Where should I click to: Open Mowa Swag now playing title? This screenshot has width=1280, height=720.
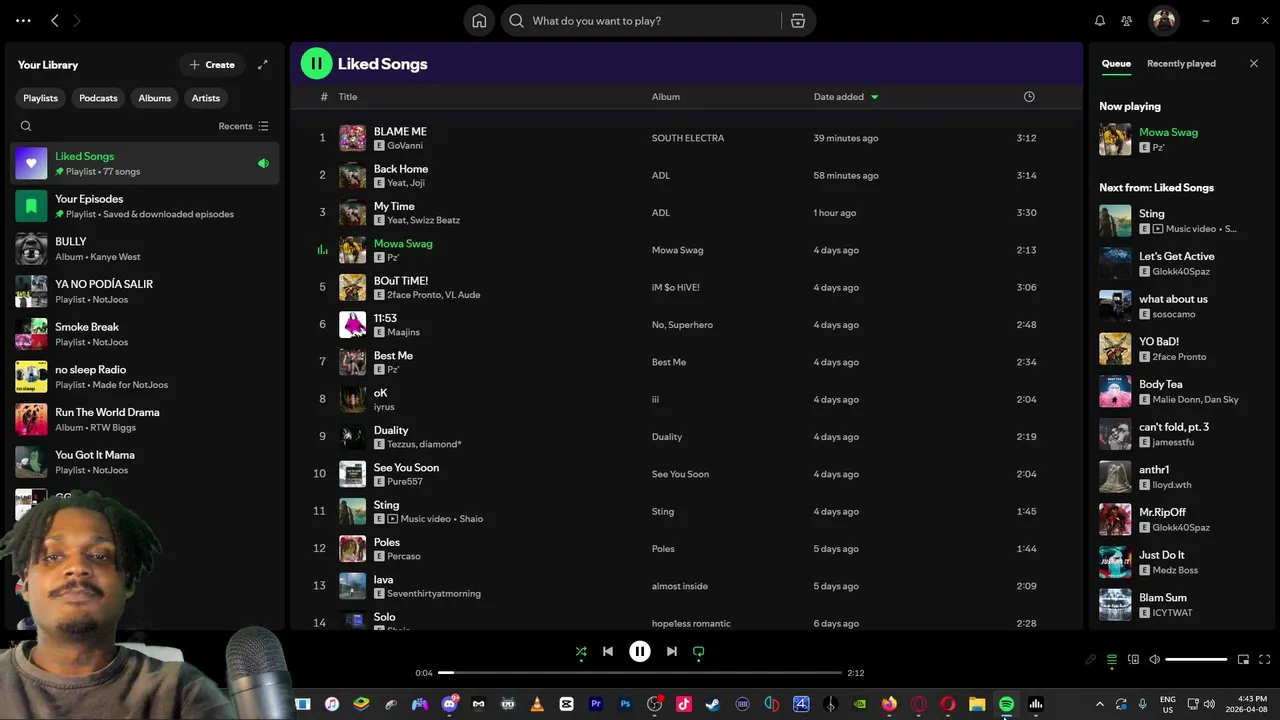point(1168,132)
